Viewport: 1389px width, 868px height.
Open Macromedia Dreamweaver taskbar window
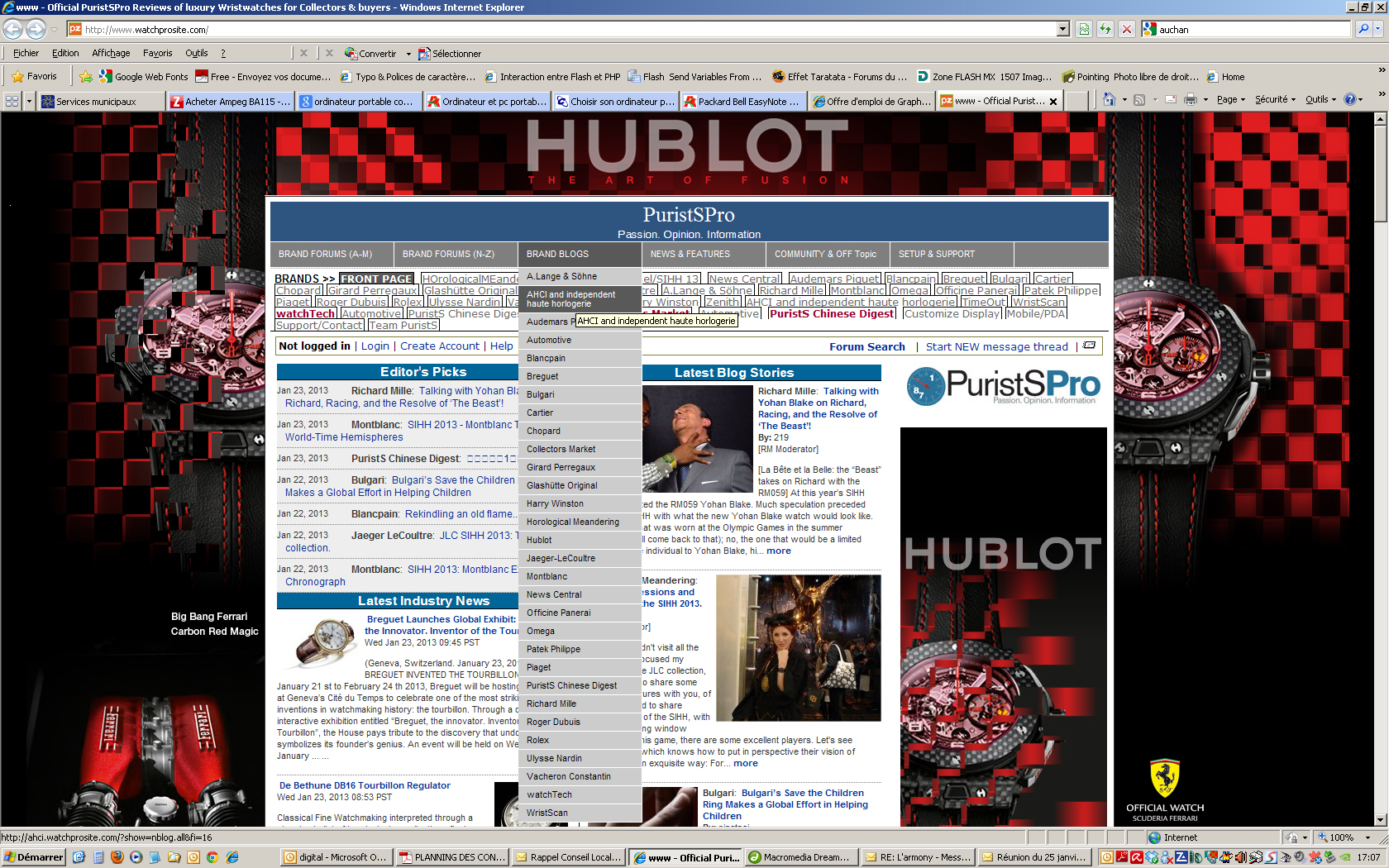(800, 857)
